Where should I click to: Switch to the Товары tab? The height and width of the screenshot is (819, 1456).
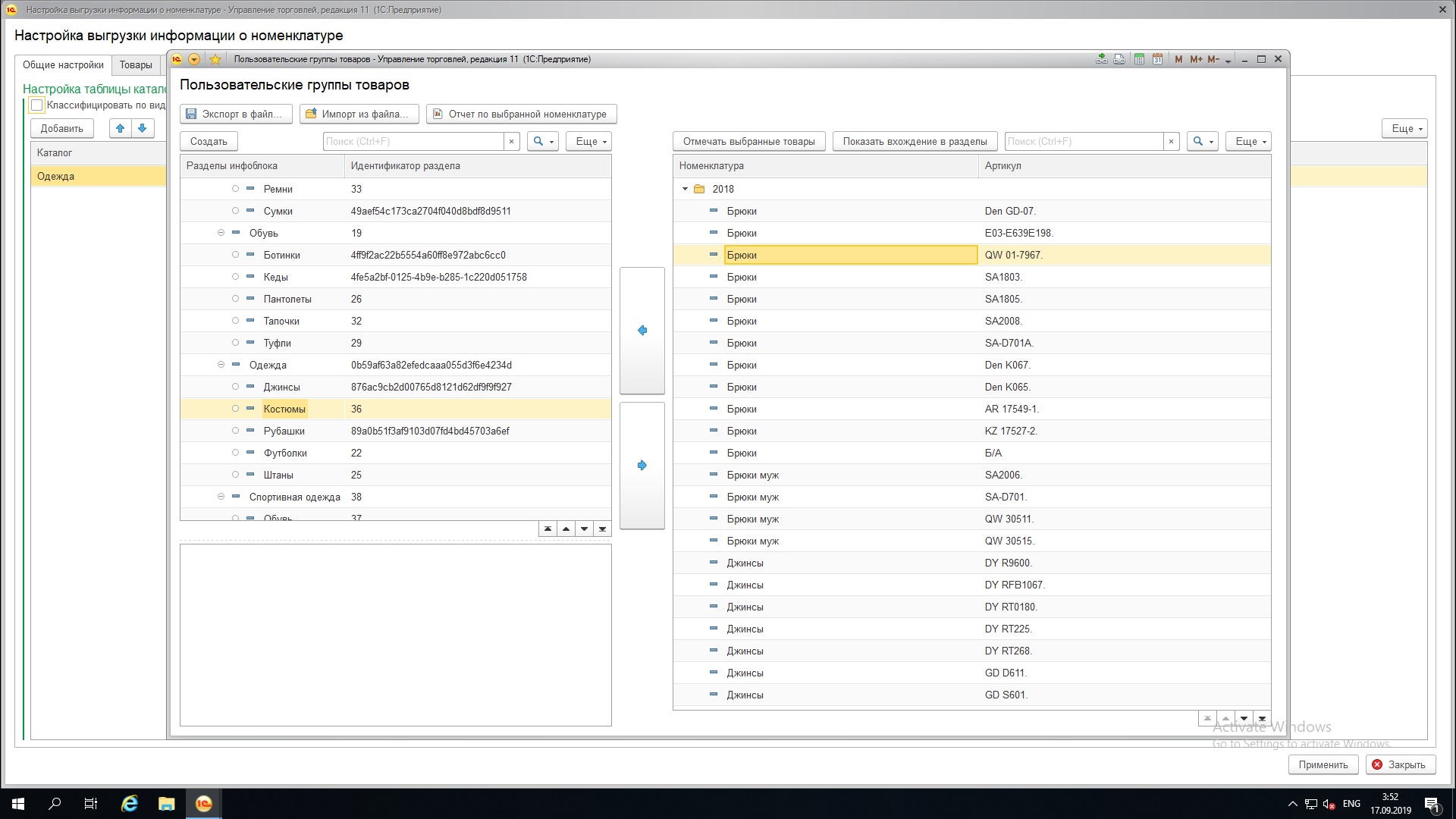136,65
